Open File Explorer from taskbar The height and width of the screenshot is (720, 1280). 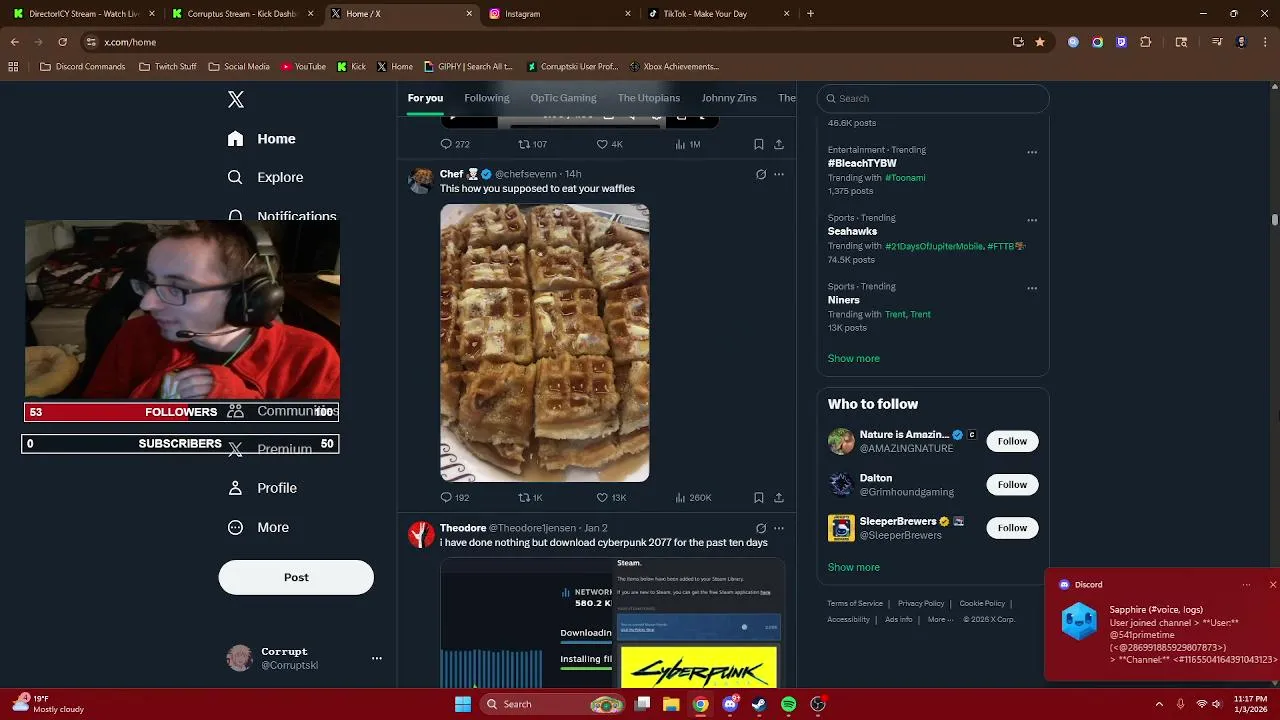coord(671,704)
